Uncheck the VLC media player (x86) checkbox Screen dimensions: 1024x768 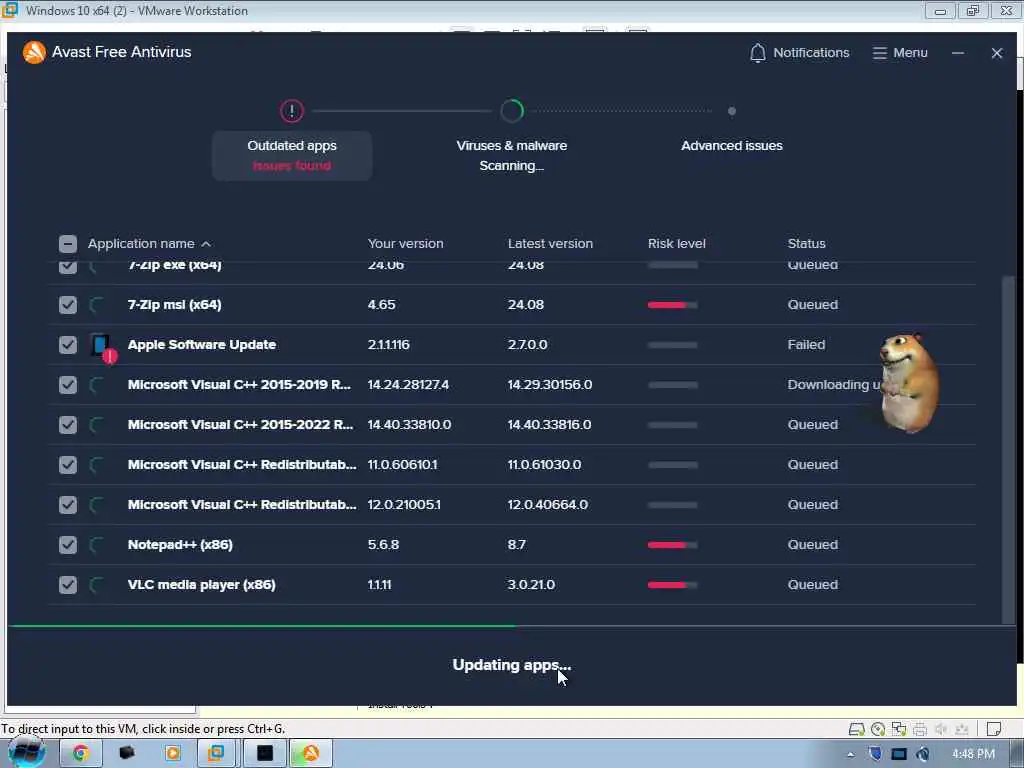pos(68,584)
